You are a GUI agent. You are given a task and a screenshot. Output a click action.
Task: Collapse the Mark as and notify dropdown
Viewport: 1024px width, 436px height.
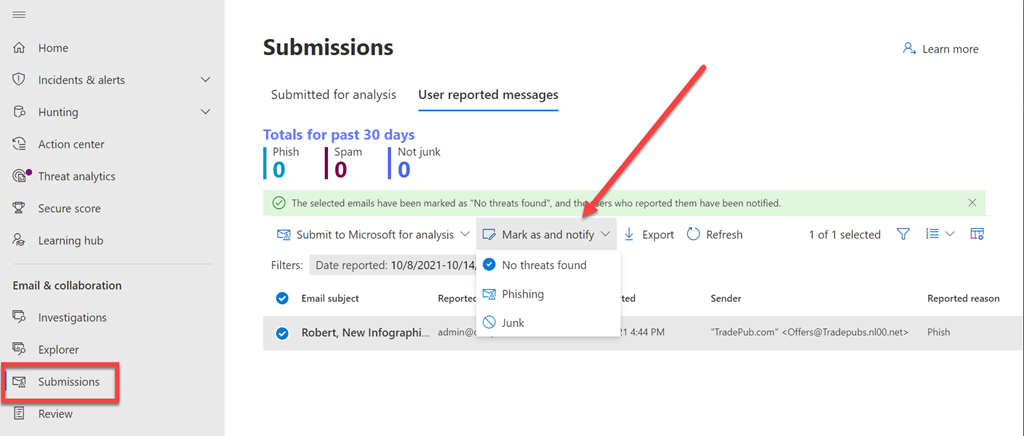click(546, 235)
